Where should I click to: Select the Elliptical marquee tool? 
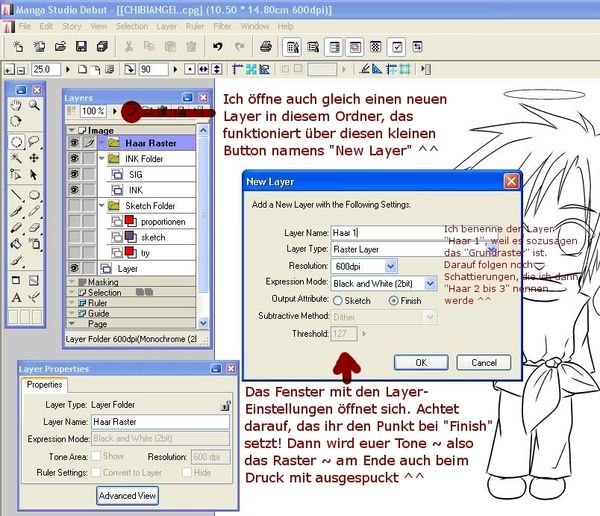click(x=16, y=142)
